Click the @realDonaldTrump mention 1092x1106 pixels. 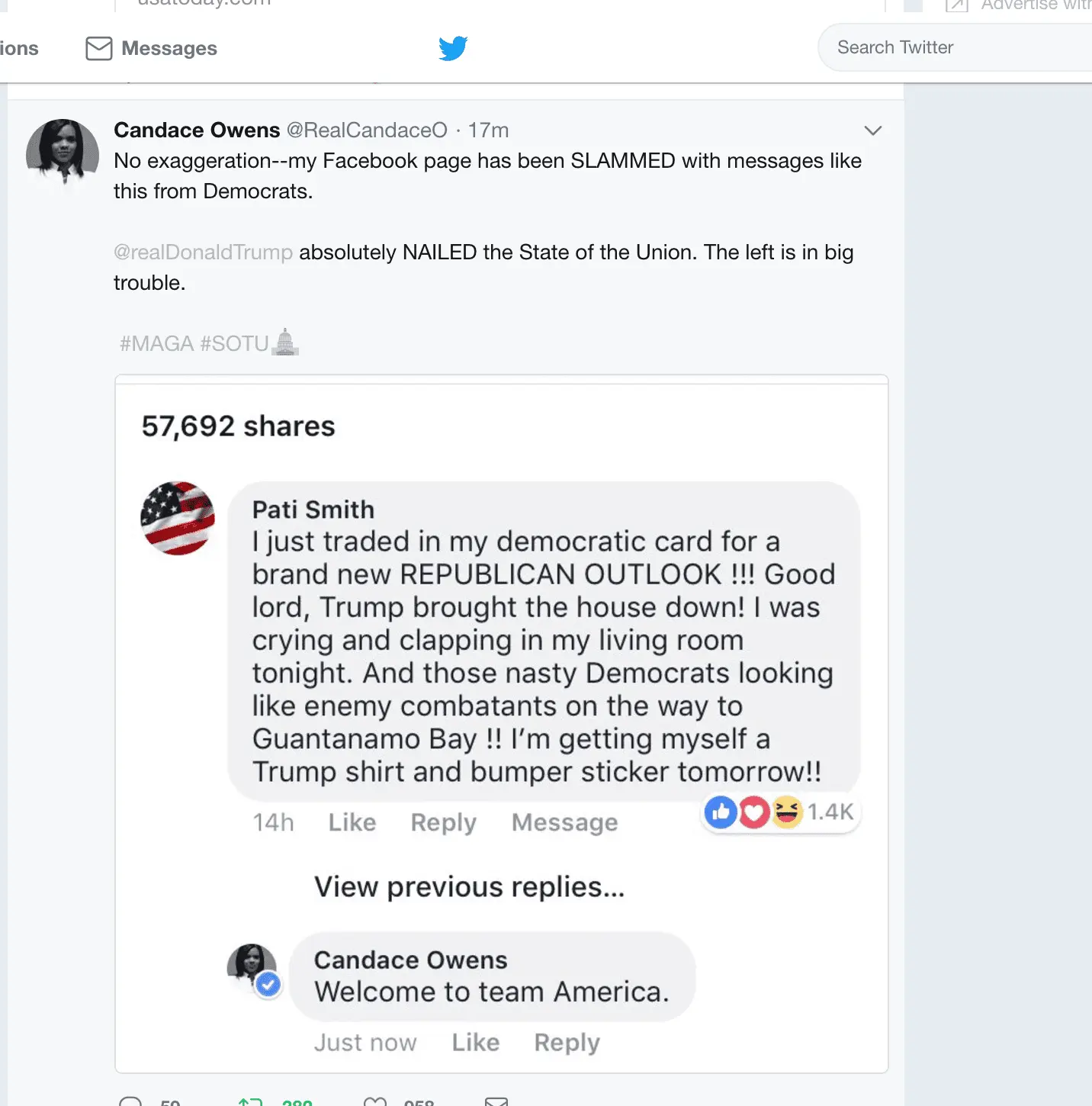pos(203,252)
